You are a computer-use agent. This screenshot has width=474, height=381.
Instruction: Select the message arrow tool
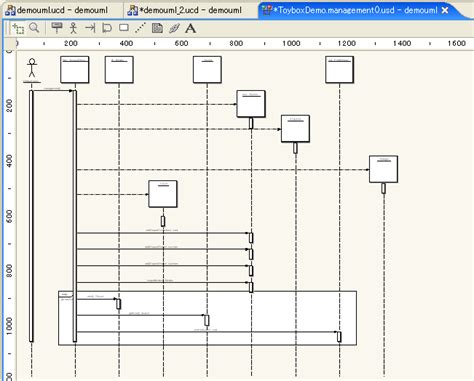pos(90,28)
